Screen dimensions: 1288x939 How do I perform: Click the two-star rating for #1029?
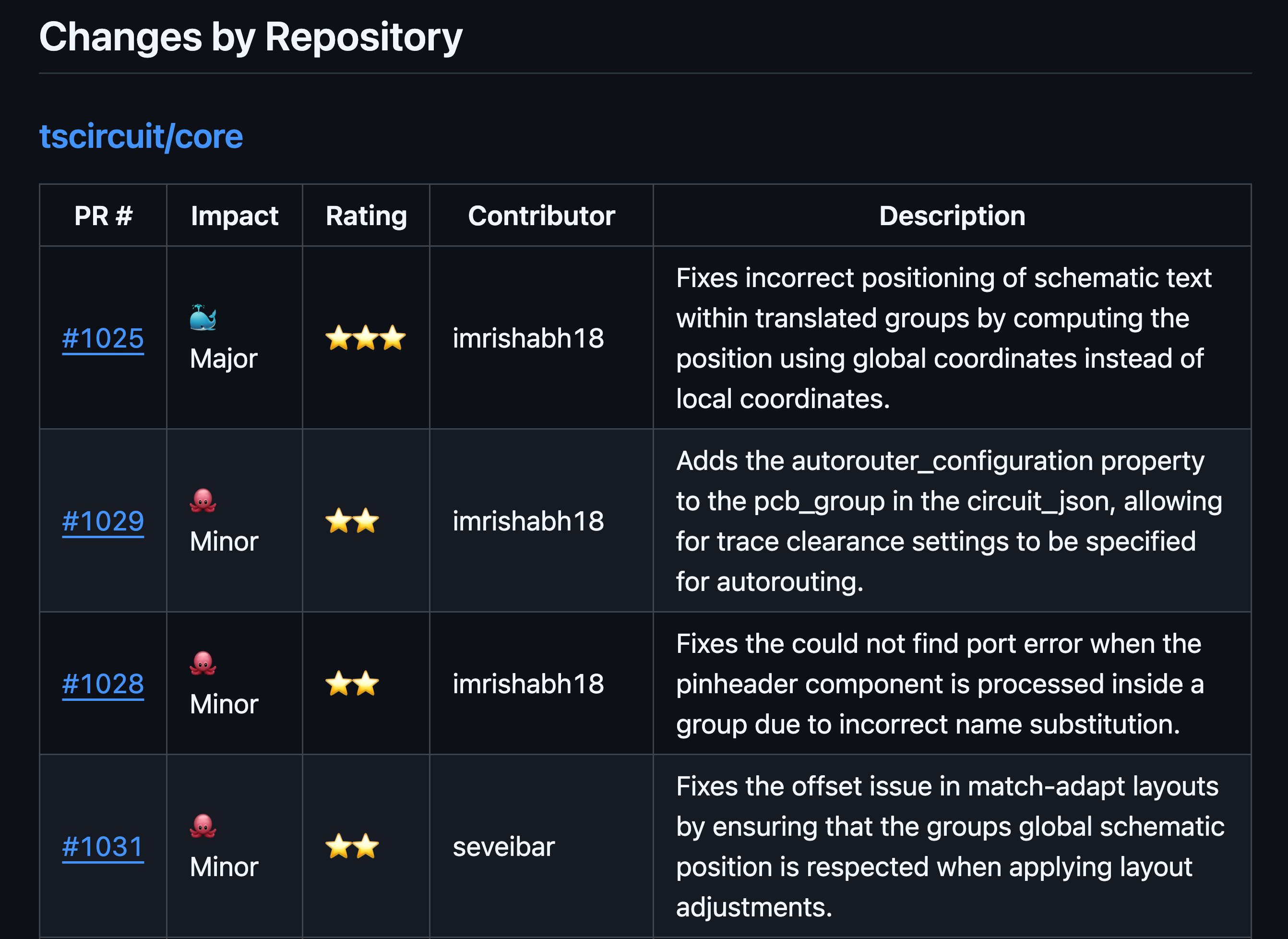point(352,521)
